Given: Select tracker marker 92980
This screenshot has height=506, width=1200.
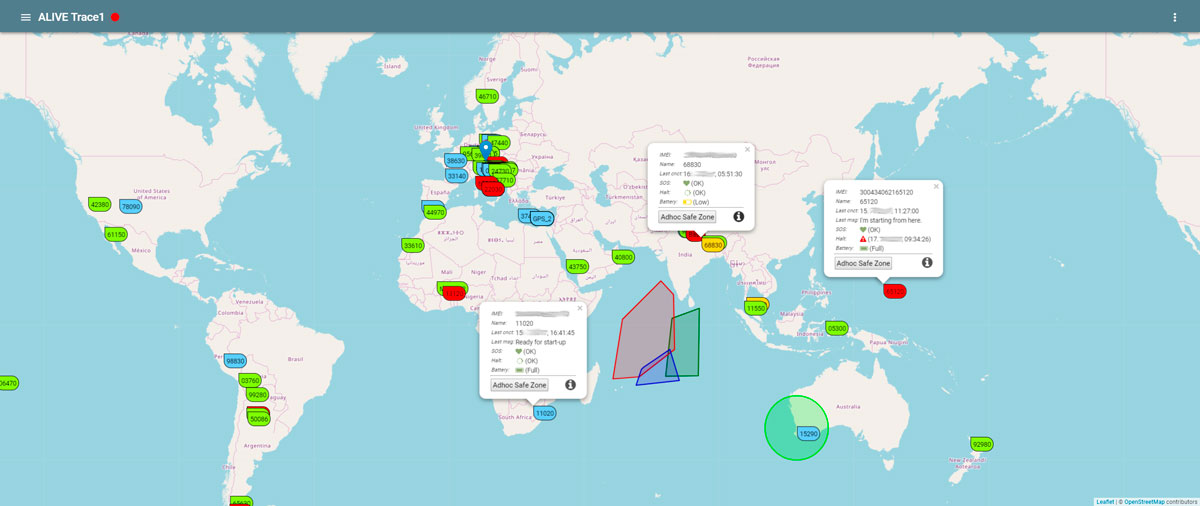Looking at the screenshot, I should [x=982, y=444].
